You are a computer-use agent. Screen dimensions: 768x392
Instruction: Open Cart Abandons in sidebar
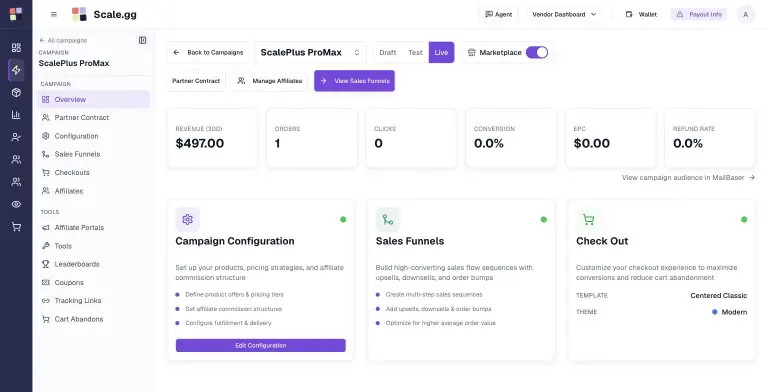click(x=93, y=319)
